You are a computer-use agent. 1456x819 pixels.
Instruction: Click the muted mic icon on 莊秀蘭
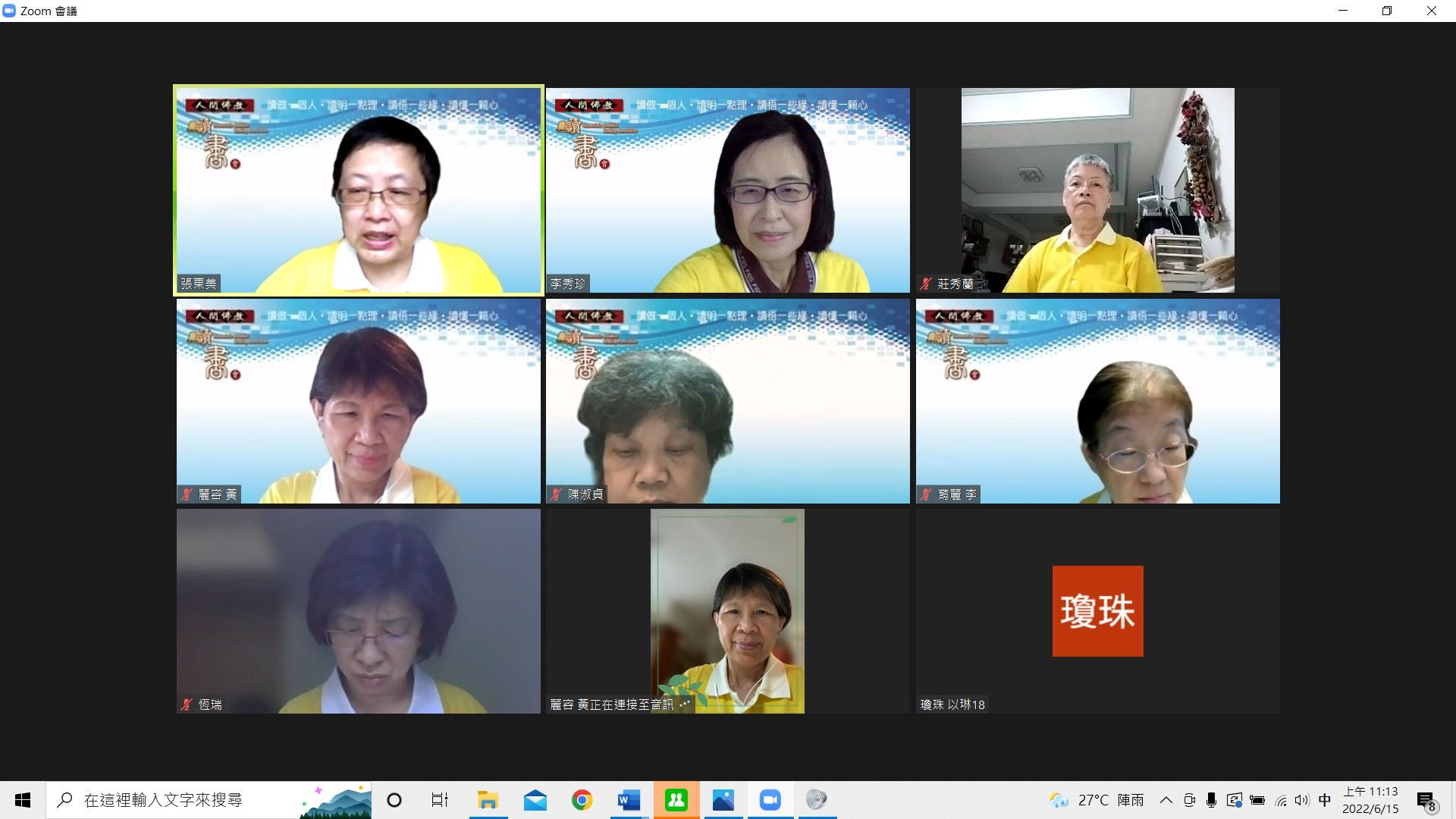(926, 284)
